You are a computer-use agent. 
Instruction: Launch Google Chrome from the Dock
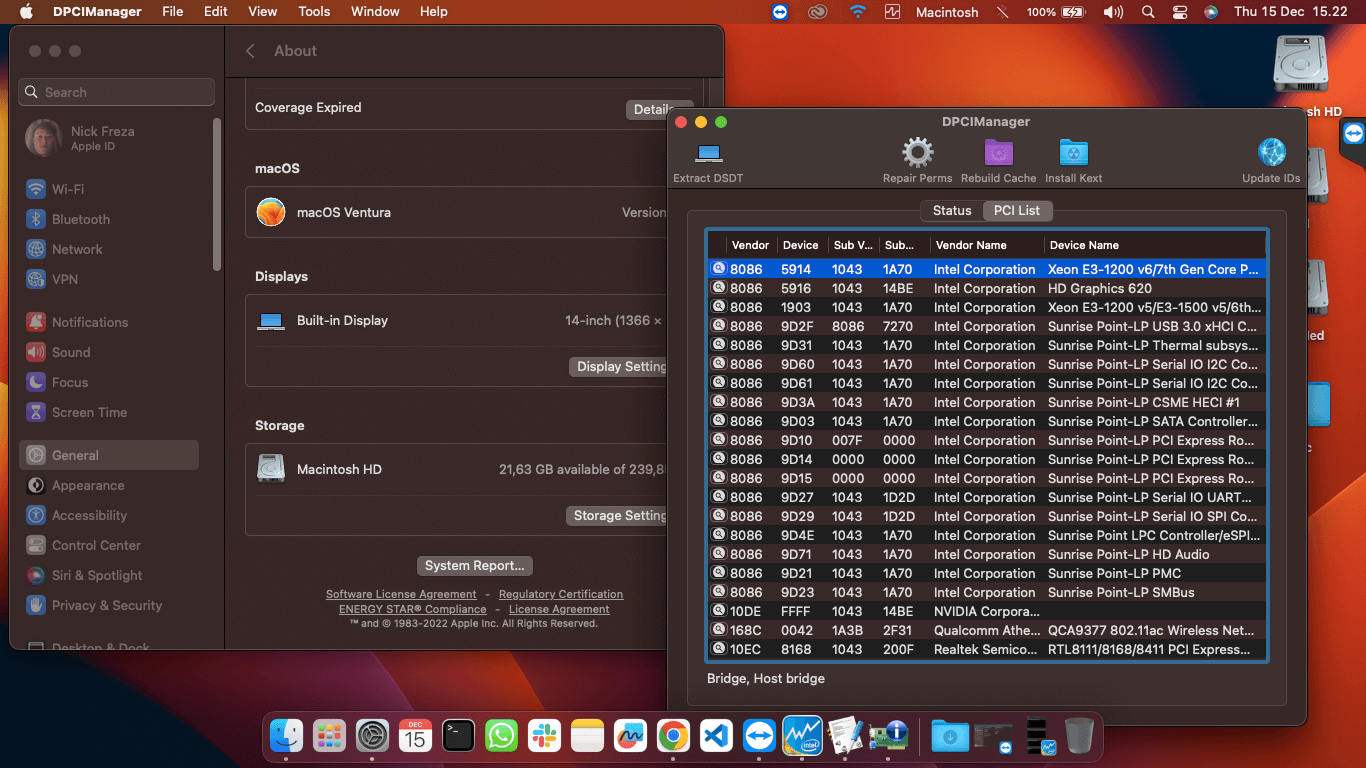coord(673,736)
